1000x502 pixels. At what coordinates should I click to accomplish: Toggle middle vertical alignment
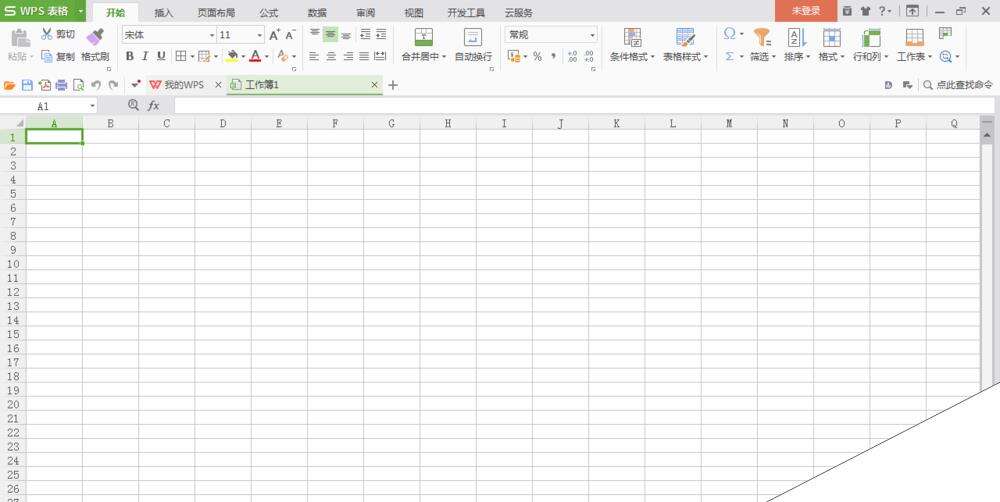[x=330, y=34]
